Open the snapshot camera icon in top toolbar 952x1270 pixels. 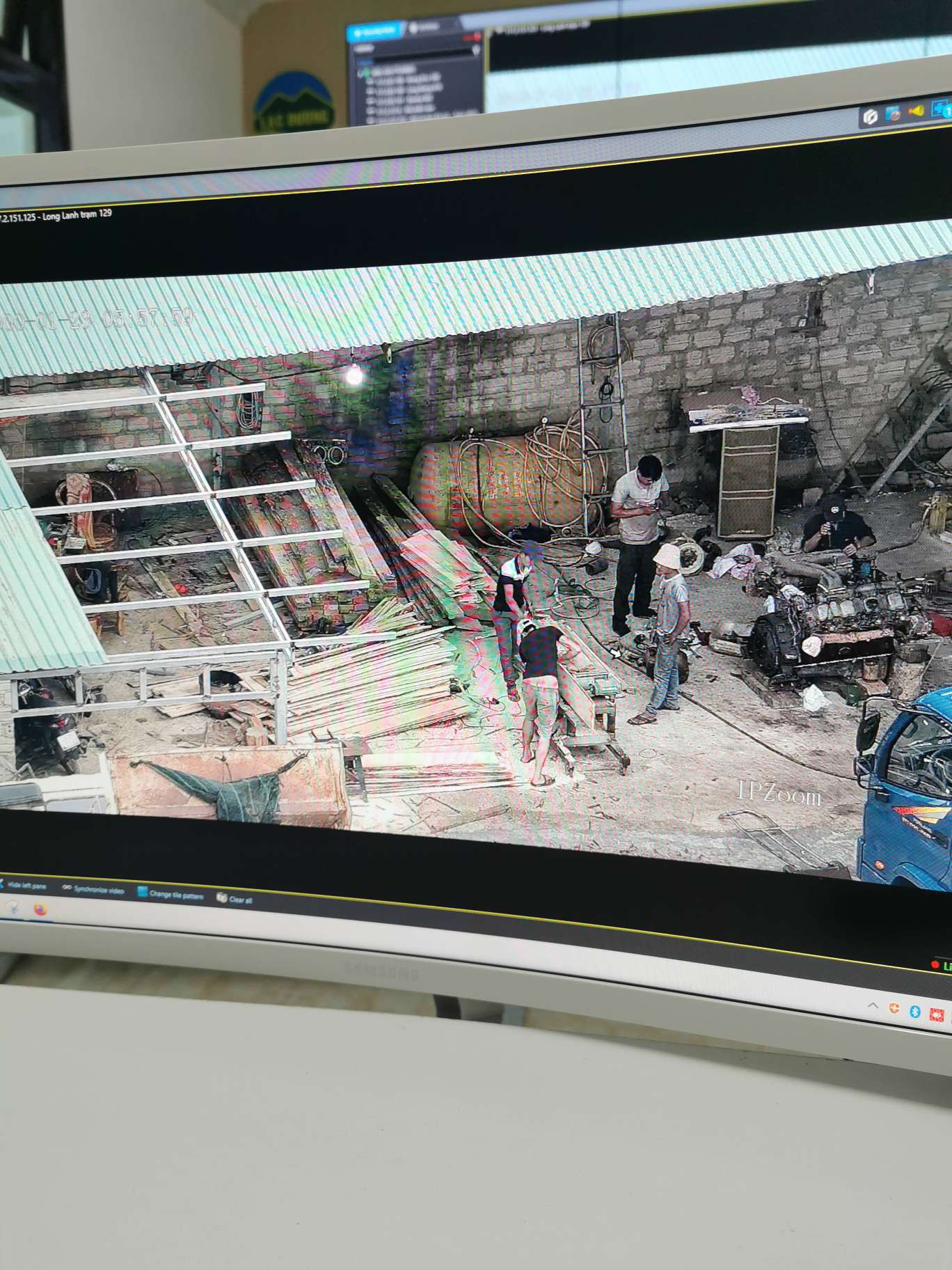893,114
